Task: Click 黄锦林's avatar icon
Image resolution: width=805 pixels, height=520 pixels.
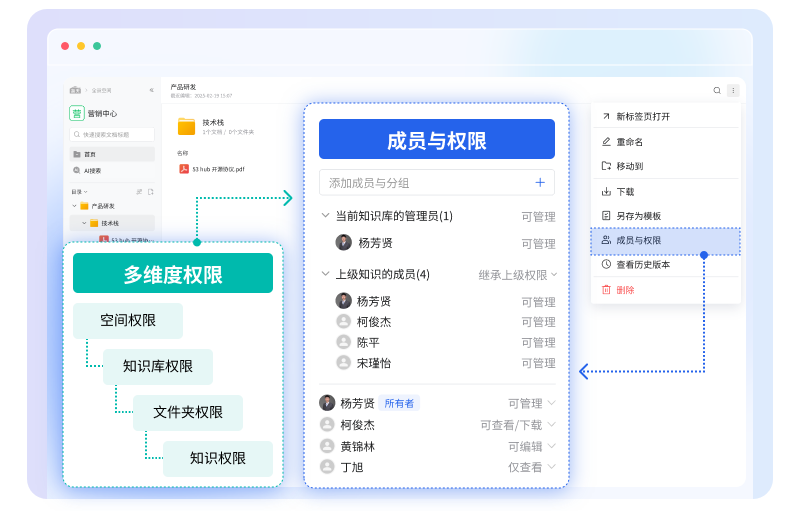Action: pos(327,446)
